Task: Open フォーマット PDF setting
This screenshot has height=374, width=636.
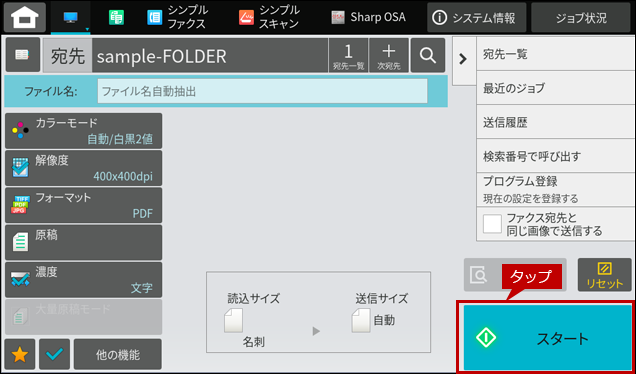Action: pyautogui.click(x=84, y=205)
